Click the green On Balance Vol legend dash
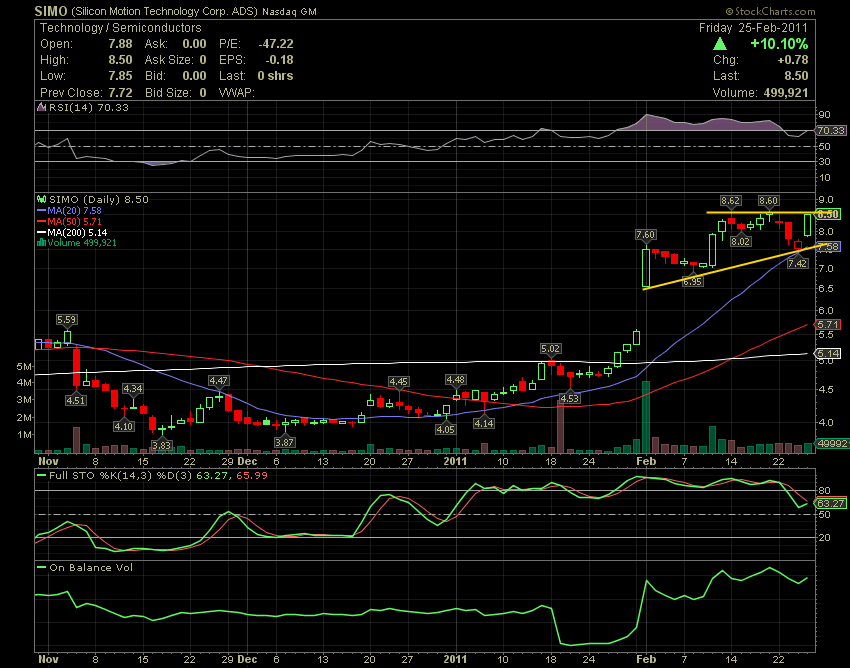Image resolution: width=850 pixels, height=668 pixels. point(41,568)
